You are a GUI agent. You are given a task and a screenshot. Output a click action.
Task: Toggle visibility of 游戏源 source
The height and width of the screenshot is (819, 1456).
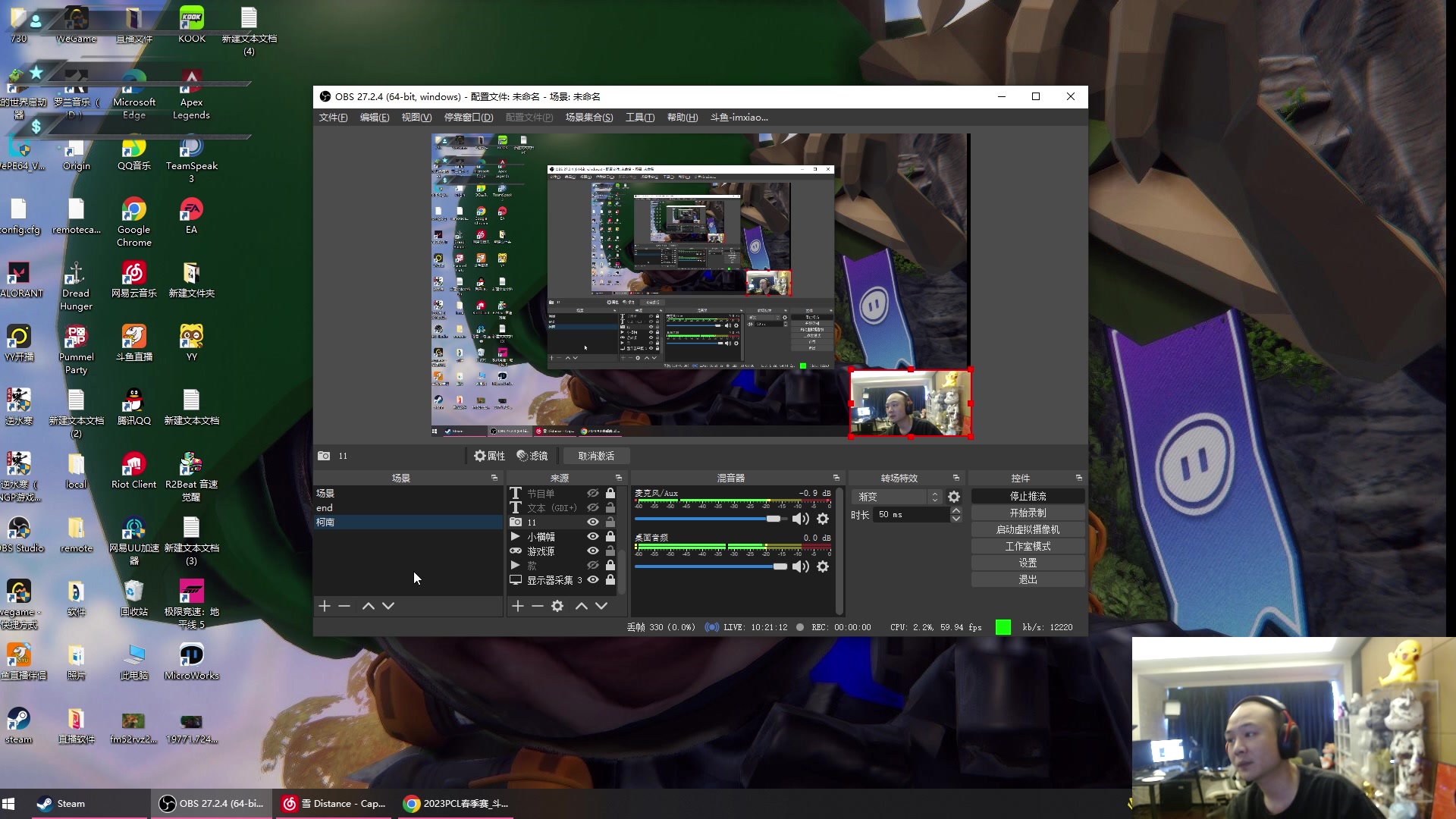(593, 551)
